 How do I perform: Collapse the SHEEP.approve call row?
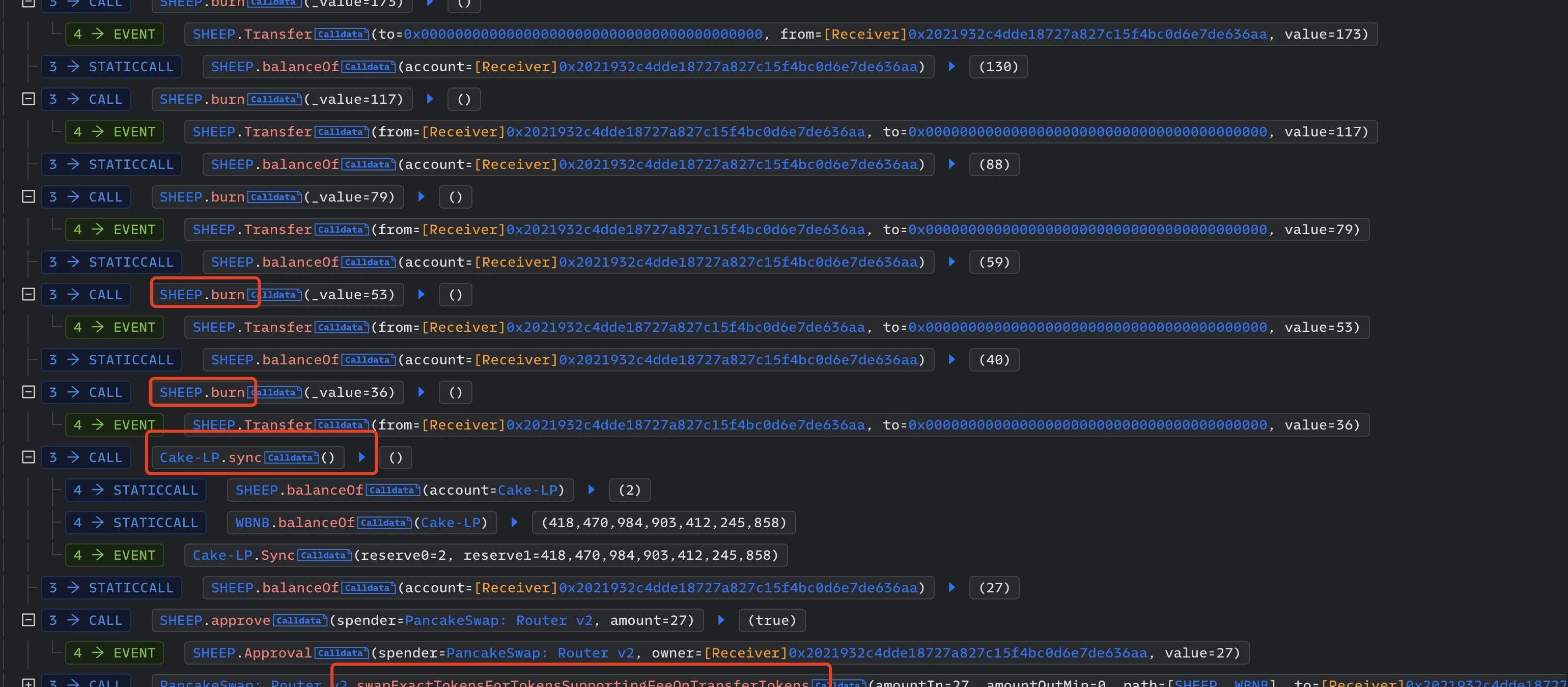[28, 620]
